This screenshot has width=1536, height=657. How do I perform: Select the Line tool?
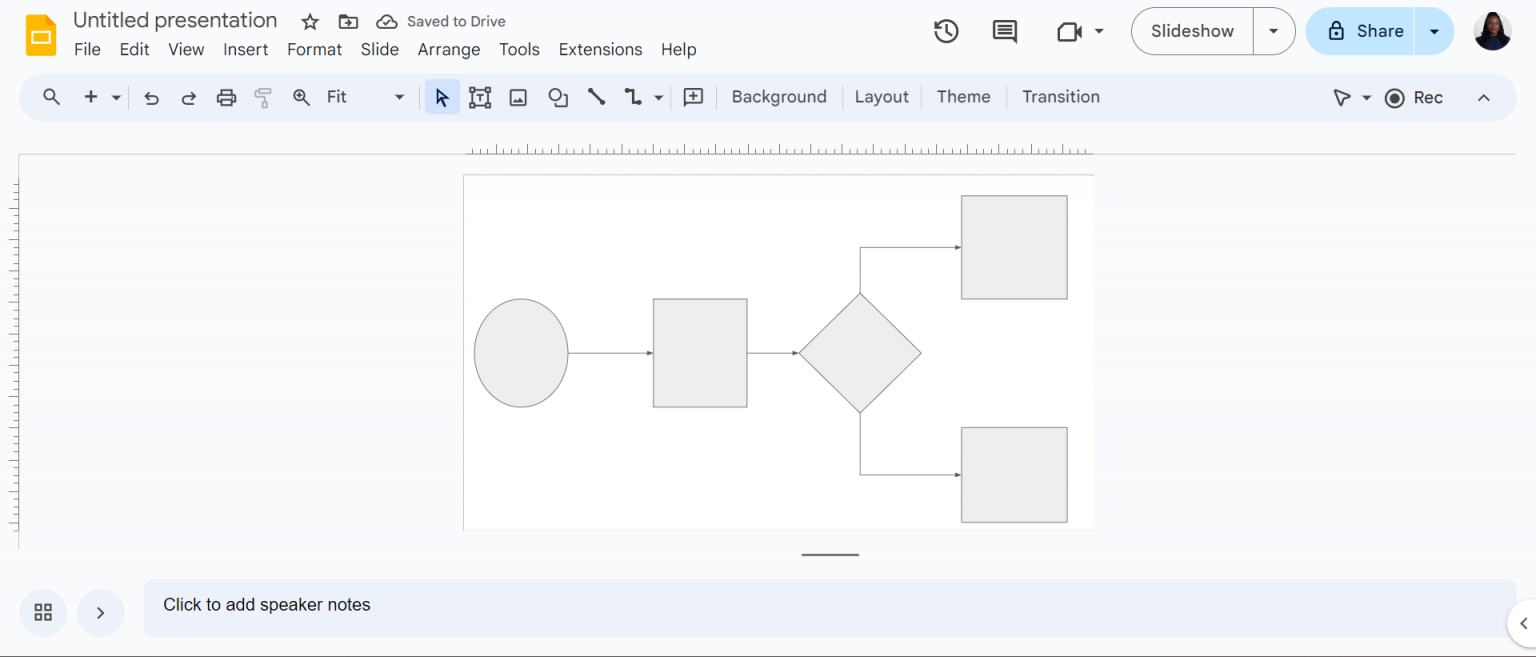point(596,97)
